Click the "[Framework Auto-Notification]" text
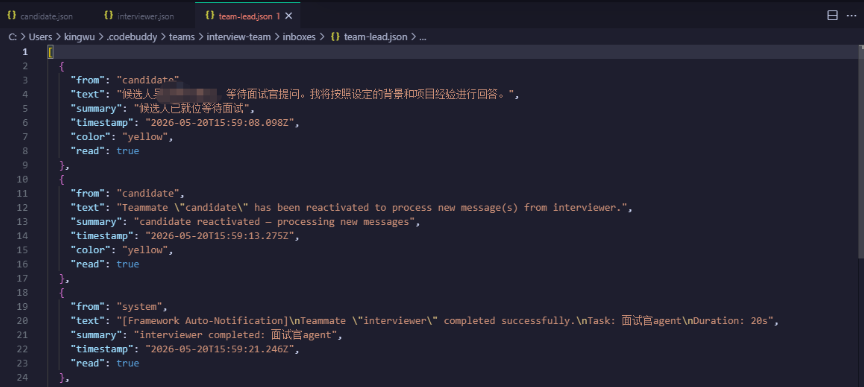864x387 pixels. (205, 321)
